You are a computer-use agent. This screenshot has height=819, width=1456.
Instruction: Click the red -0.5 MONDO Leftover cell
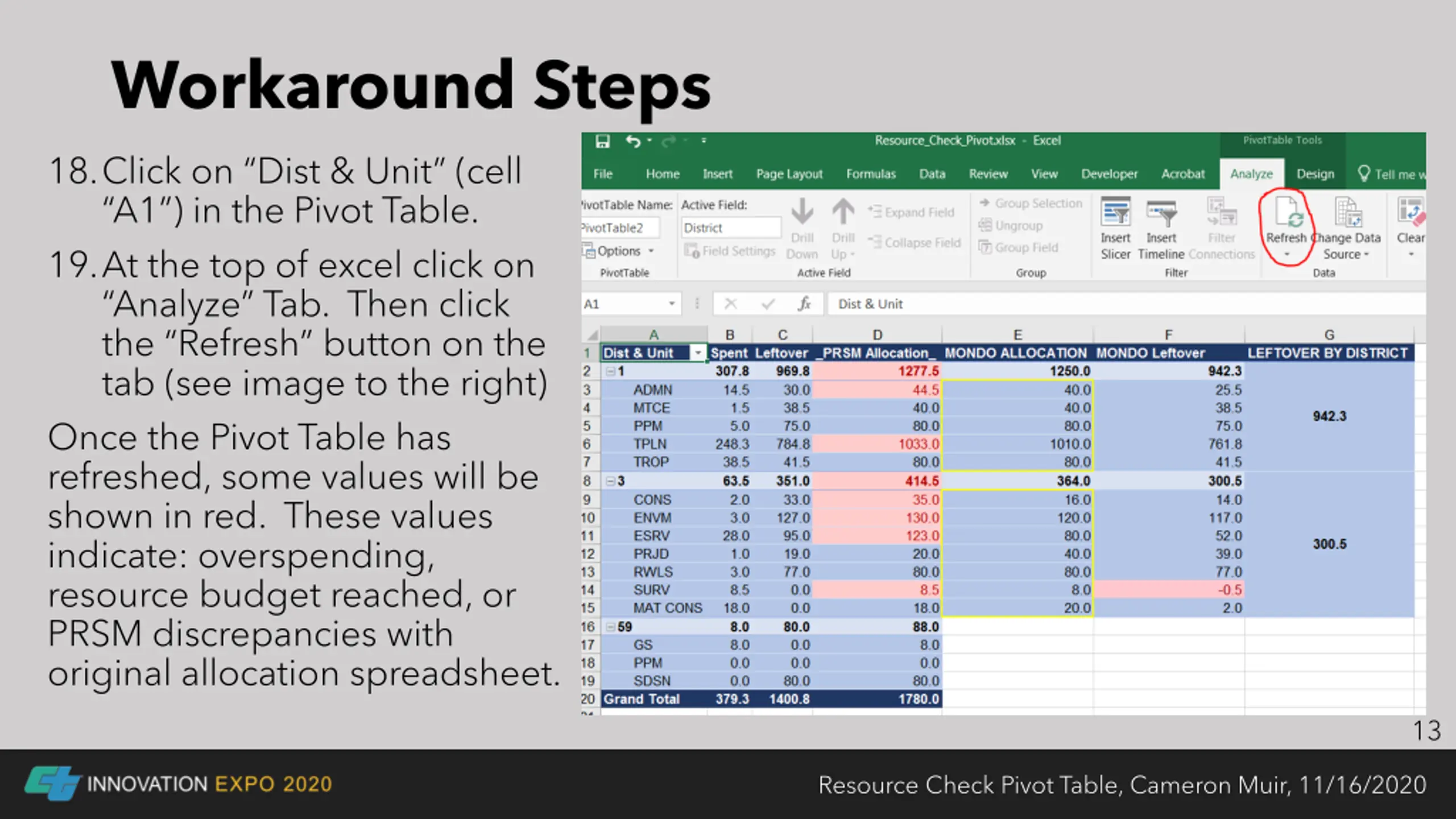point(1168,590)
